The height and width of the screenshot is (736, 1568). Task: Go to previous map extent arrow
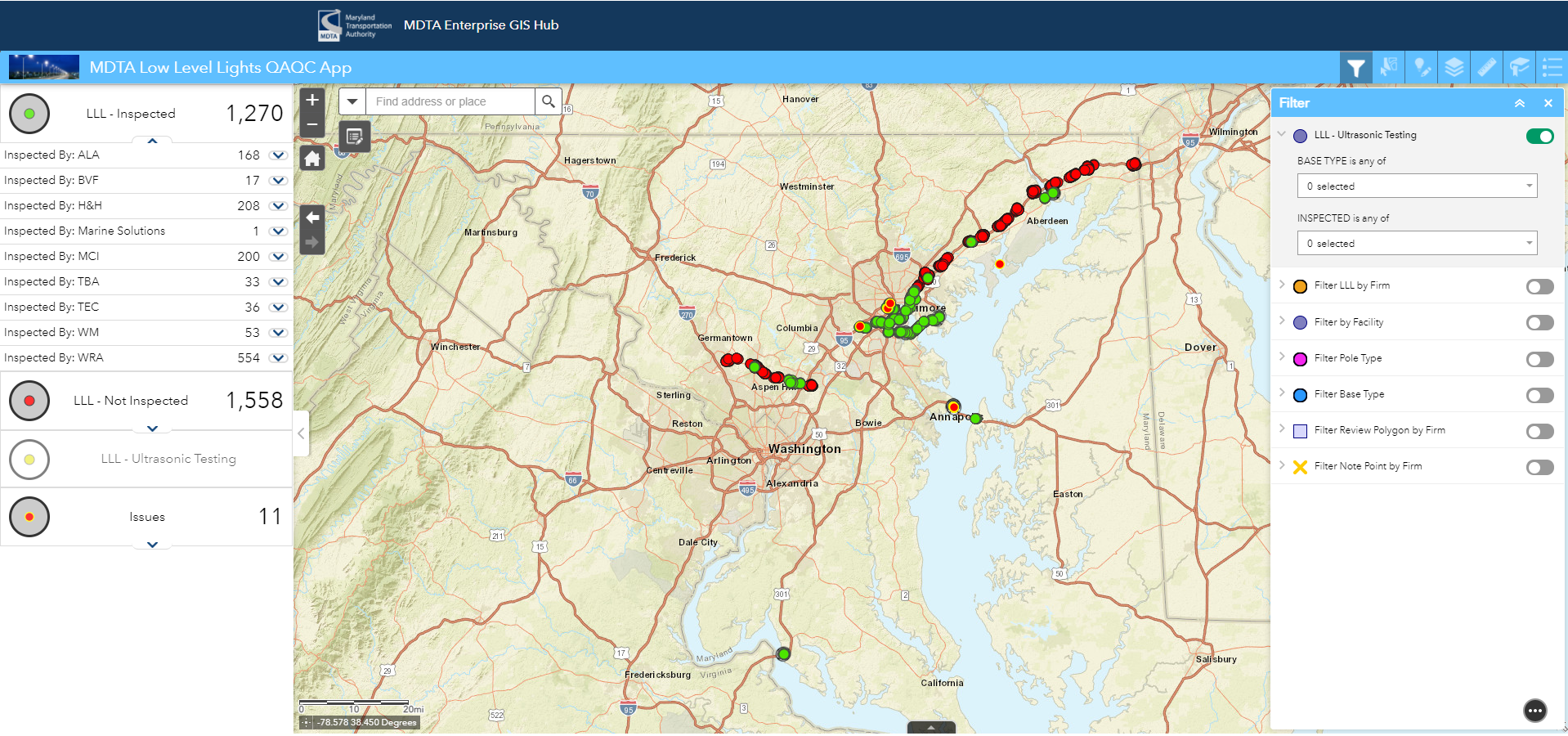click(x=312, y=218)
